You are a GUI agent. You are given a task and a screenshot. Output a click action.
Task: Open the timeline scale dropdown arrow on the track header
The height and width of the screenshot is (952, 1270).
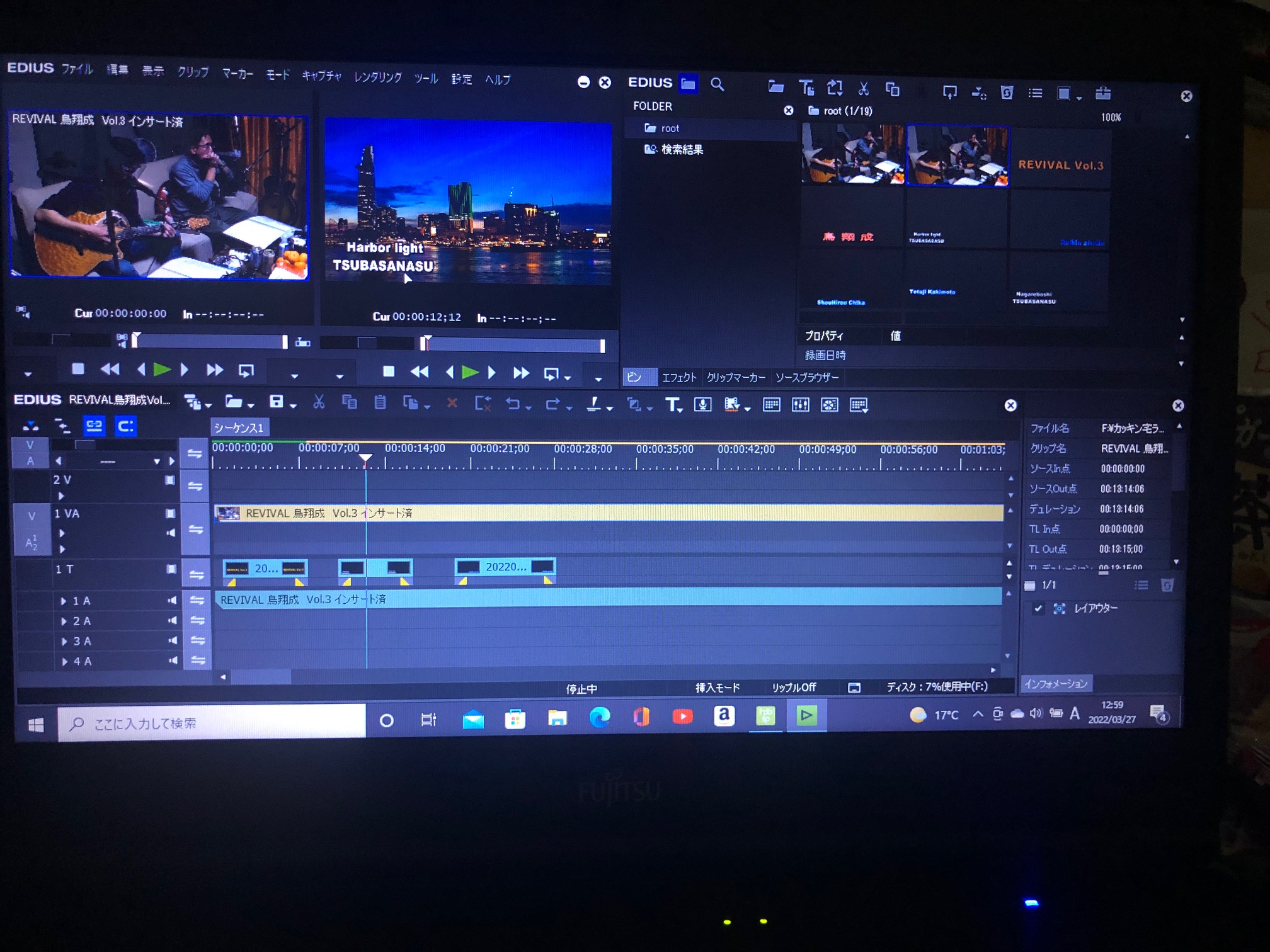click(x=156, y=462)
